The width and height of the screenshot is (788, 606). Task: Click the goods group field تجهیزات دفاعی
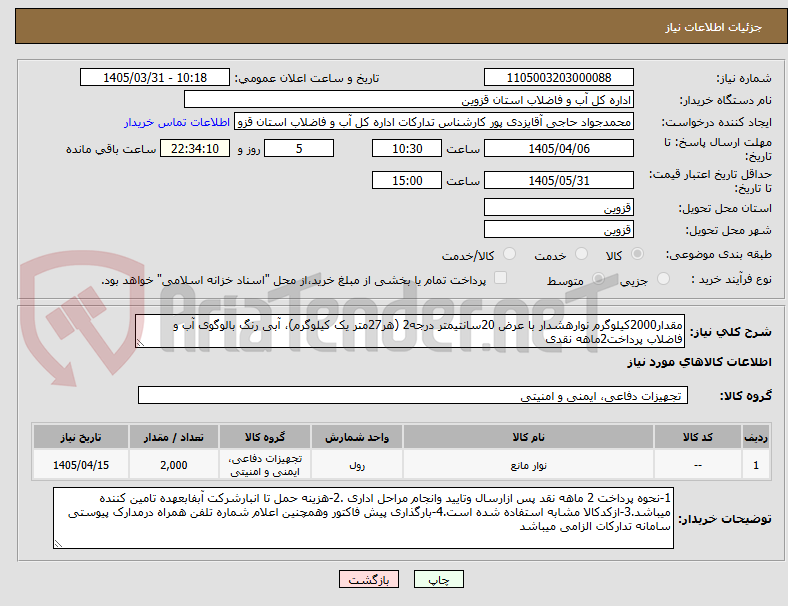coord(413,395)
